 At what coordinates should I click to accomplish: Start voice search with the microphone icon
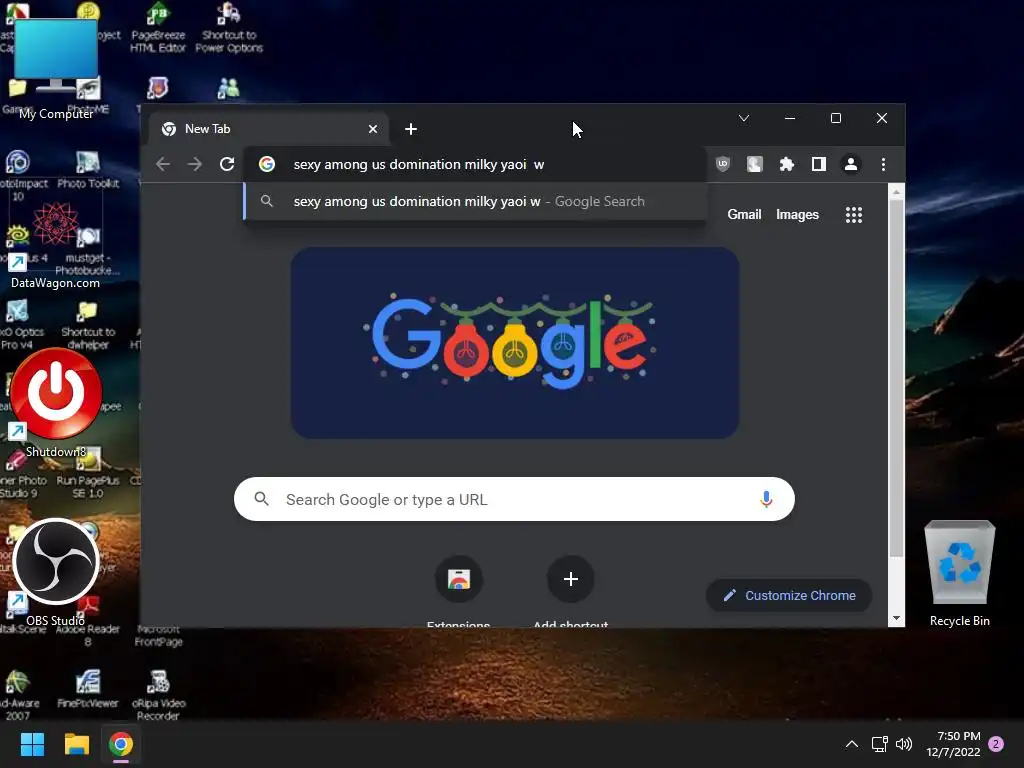pyautogui.click(x=766, y=499)
